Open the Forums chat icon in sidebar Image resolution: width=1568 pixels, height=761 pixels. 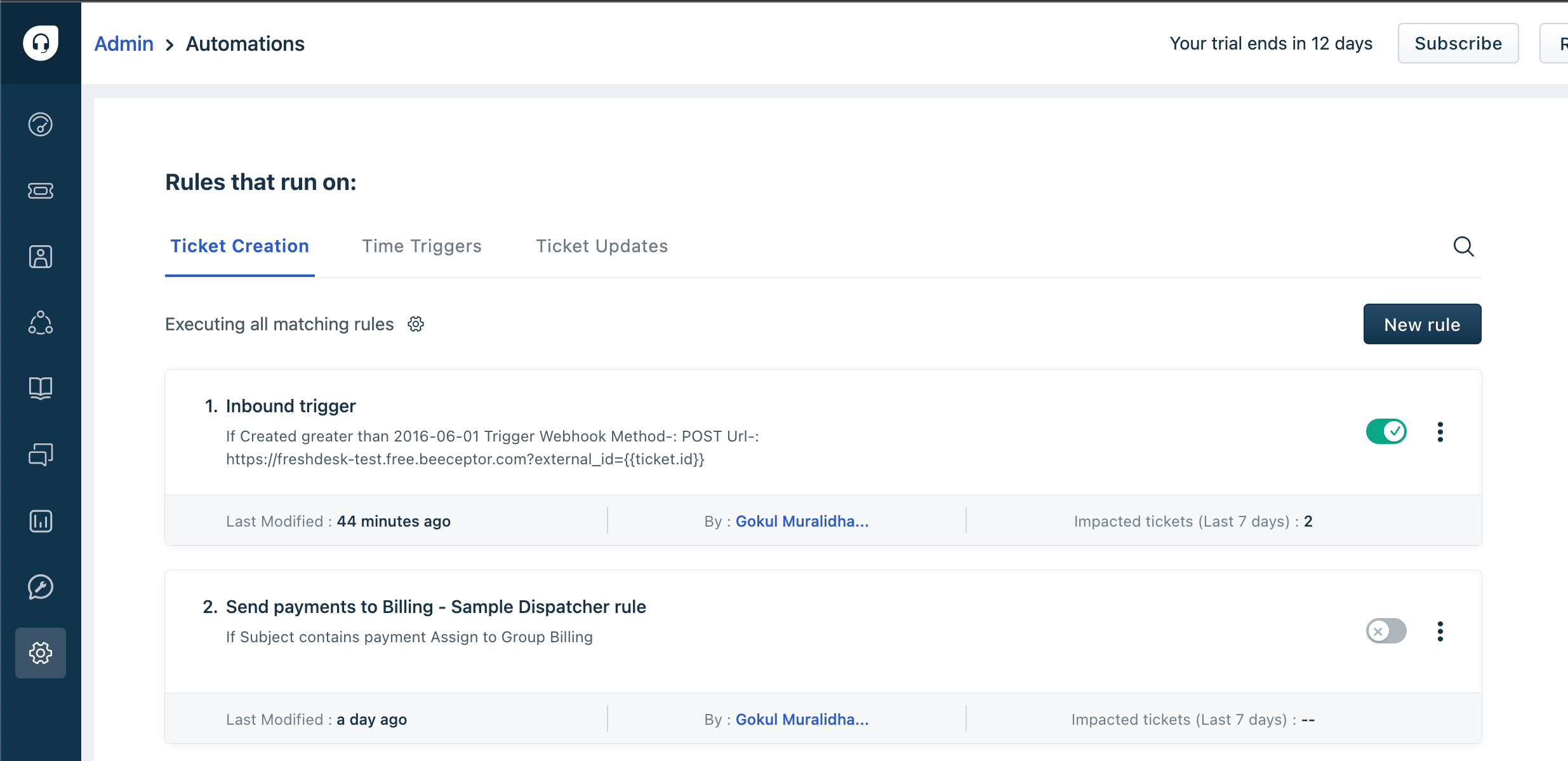point(41,455)
